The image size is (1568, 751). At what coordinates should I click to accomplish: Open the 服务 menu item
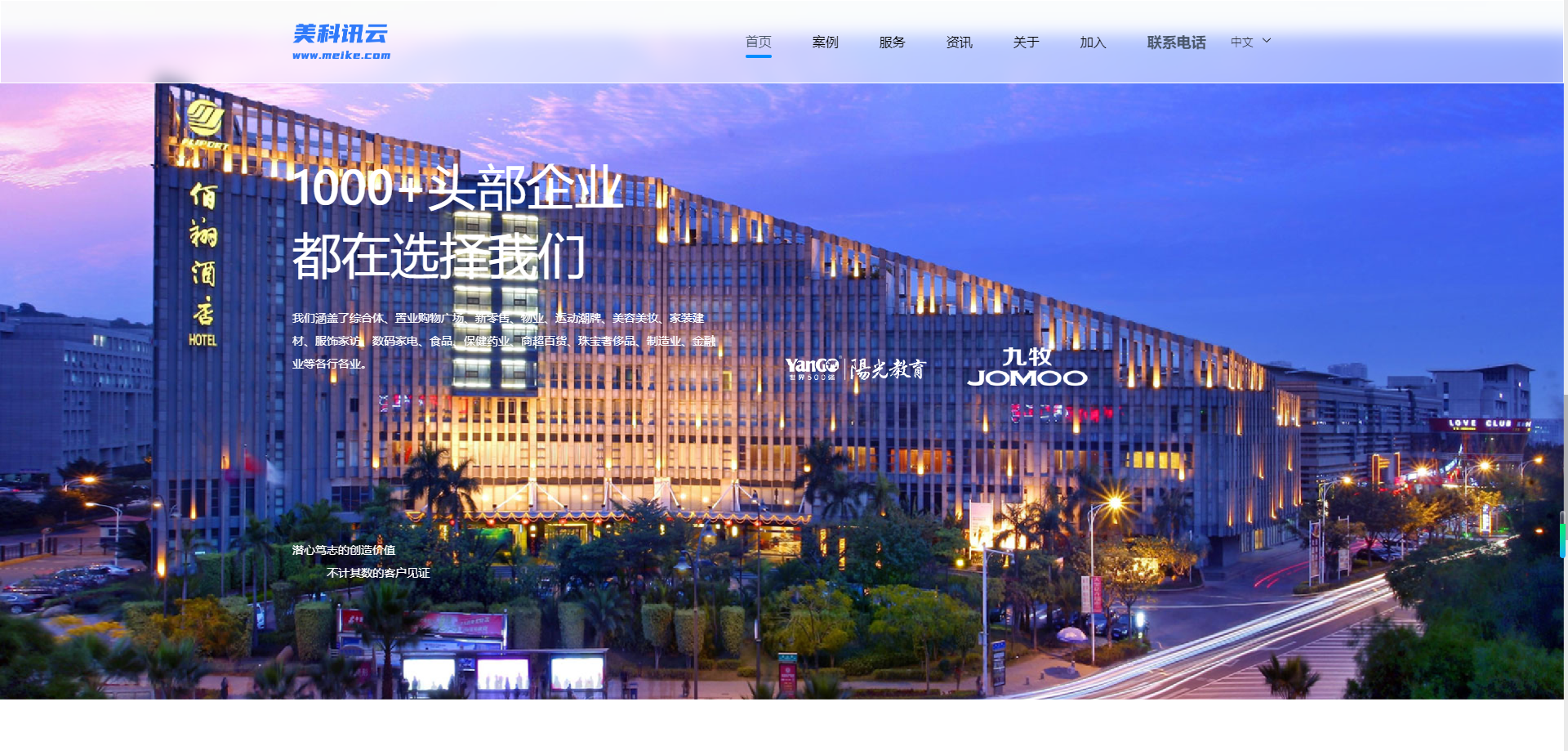[891, 42]
